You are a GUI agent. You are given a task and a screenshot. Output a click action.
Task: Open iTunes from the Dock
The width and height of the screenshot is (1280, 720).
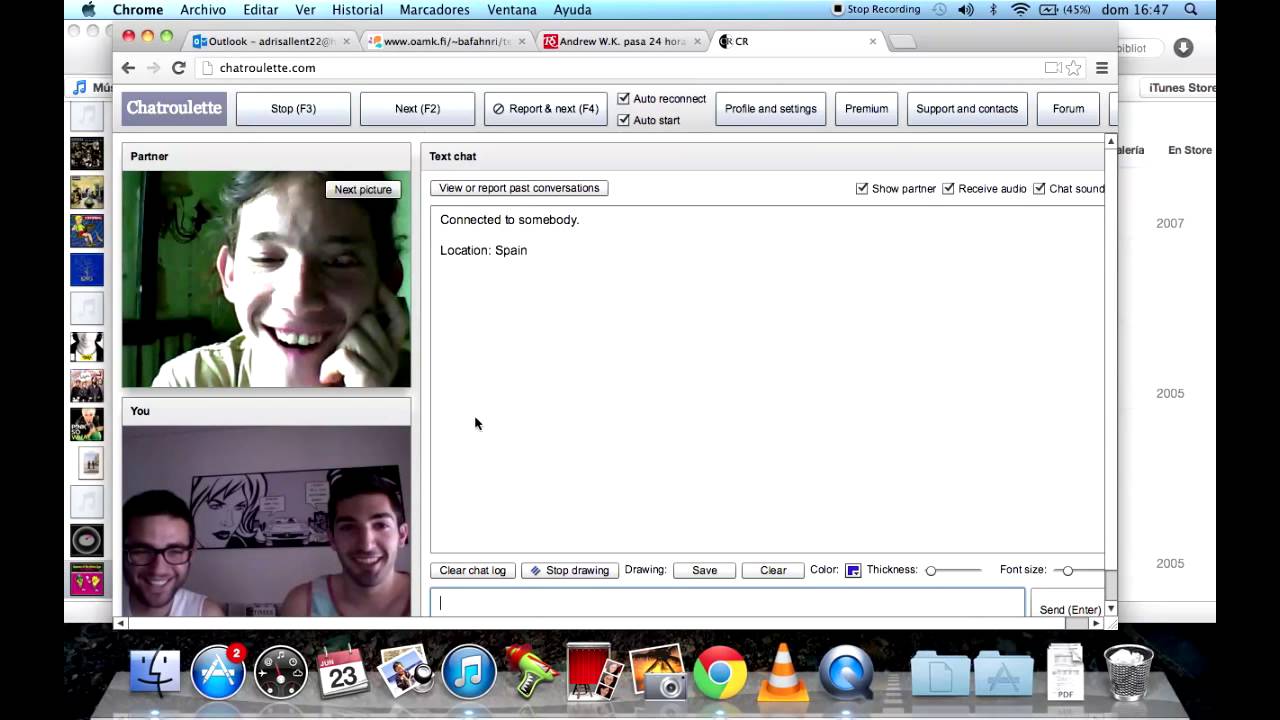pos(468,671)
